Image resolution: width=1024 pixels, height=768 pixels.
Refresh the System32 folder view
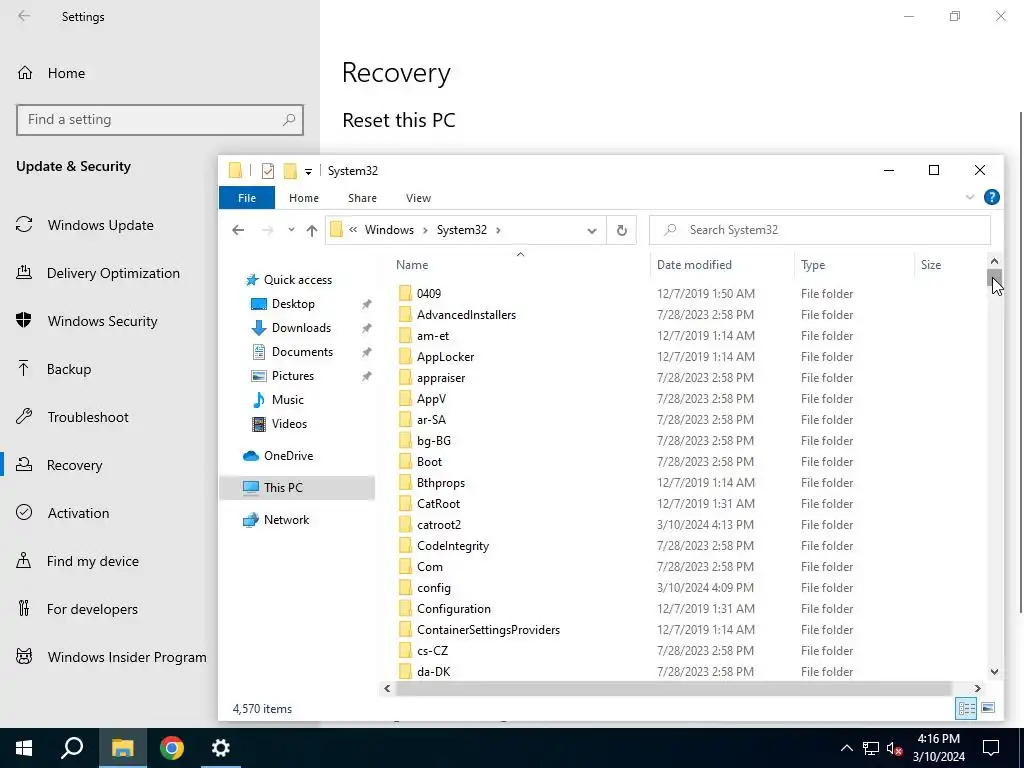coord(622,230)
